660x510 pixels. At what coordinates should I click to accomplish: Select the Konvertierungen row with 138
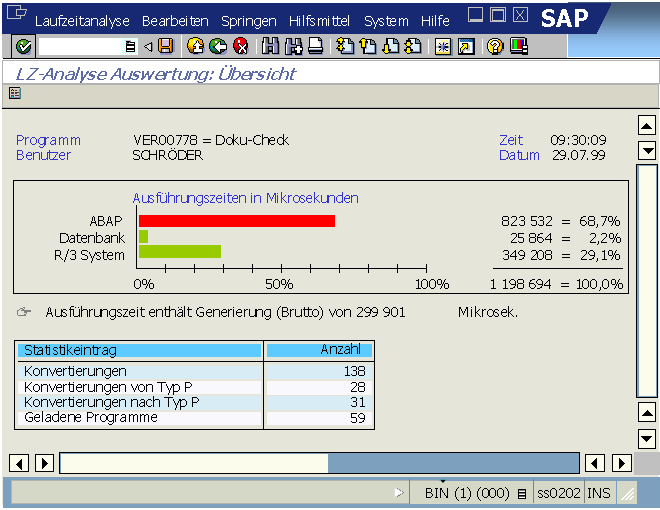coord(194,371)
